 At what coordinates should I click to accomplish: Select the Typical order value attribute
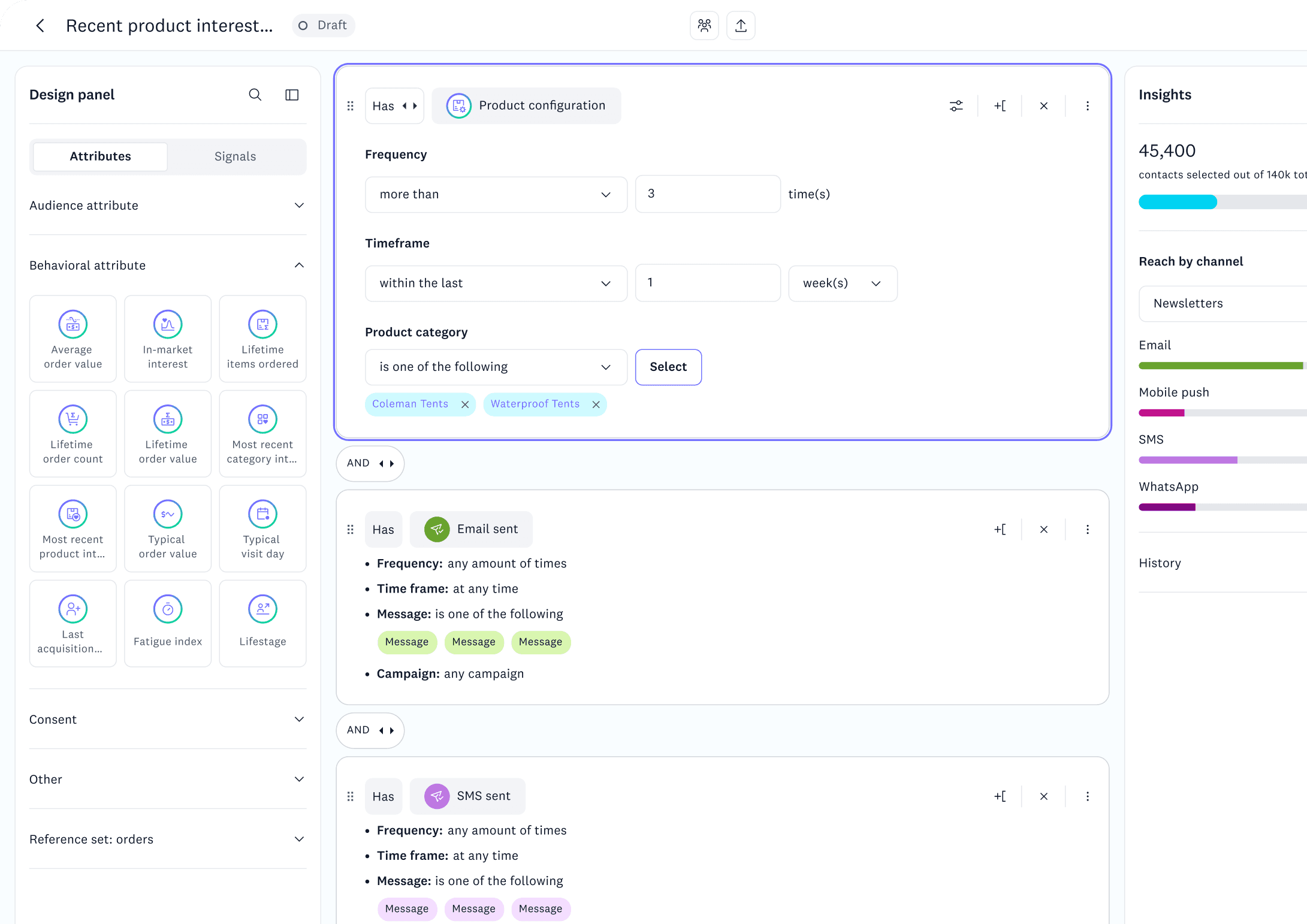168,529
